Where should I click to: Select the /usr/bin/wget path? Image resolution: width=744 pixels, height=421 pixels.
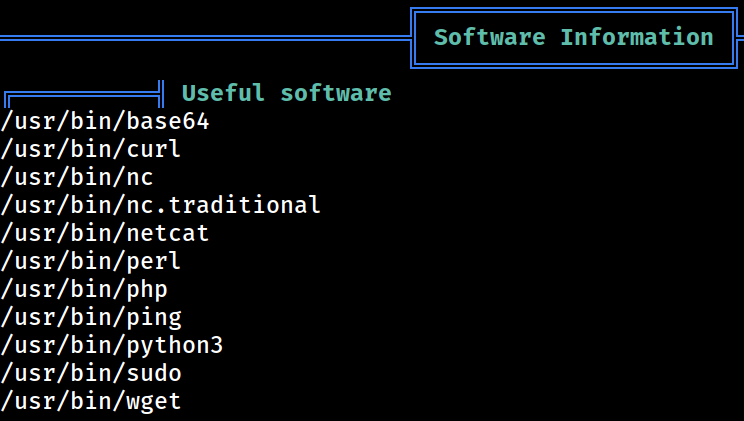[91, 402]
